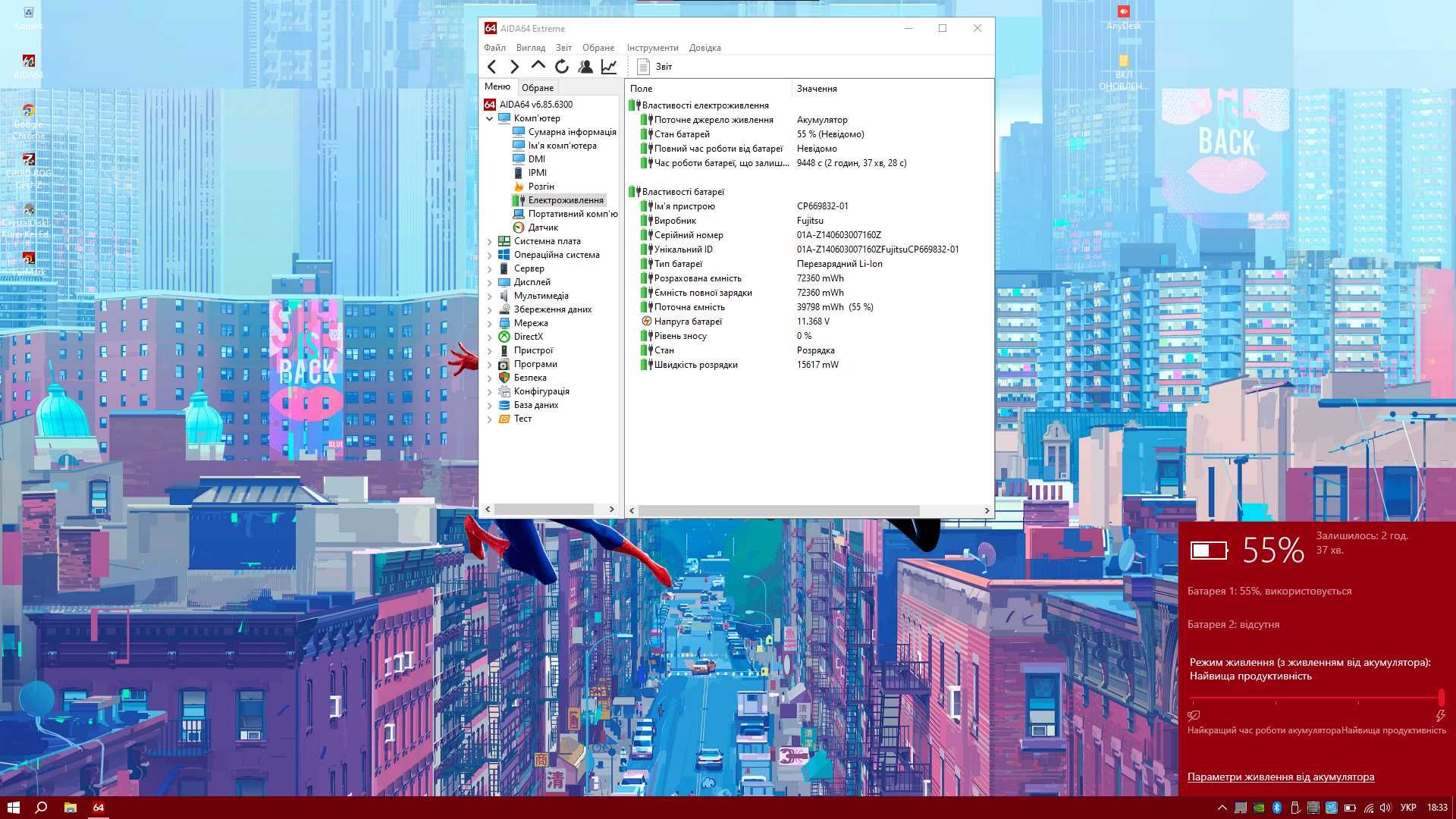Select the IPMI tree item
This screenshot has width=1456, height=819.
point(530,173)
